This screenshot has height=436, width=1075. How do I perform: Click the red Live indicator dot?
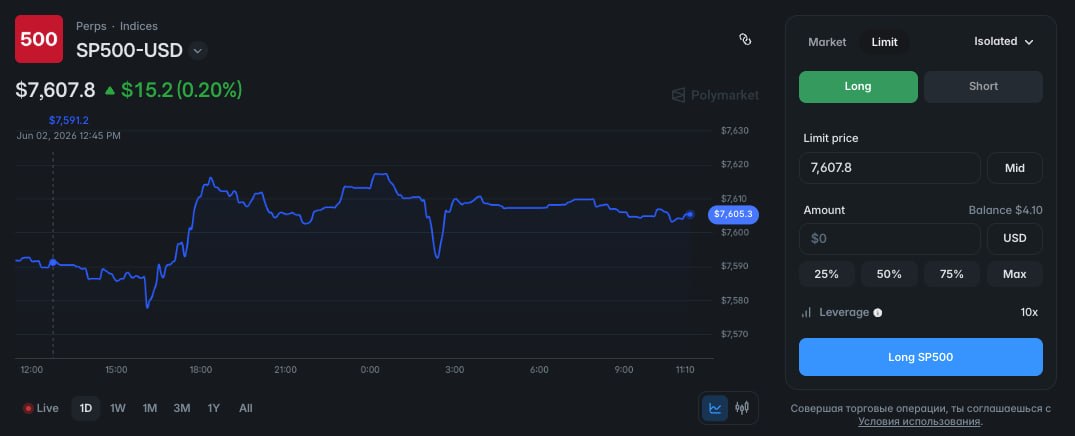28,409
